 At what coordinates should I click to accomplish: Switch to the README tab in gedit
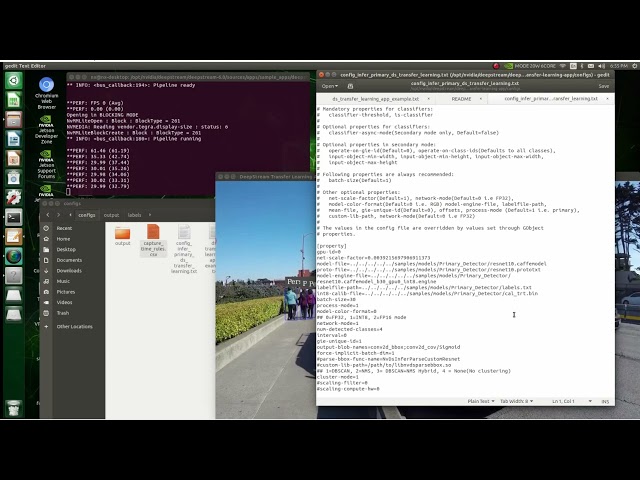[461, 99]
